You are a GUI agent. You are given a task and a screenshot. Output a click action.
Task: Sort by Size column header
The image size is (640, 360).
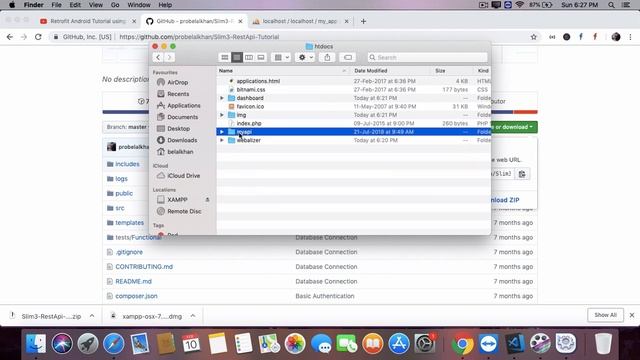(453, 71)
